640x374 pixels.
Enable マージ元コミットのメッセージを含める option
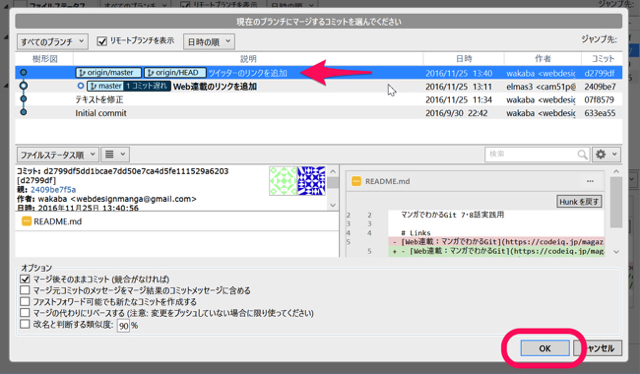[25, 290]
